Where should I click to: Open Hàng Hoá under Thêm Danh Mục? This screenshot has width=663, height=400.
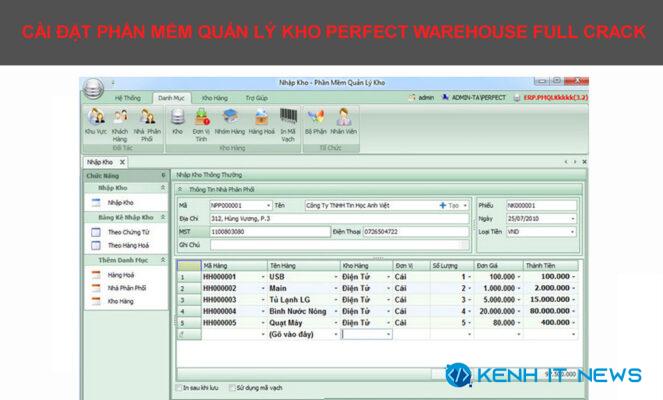coord(121,275)
